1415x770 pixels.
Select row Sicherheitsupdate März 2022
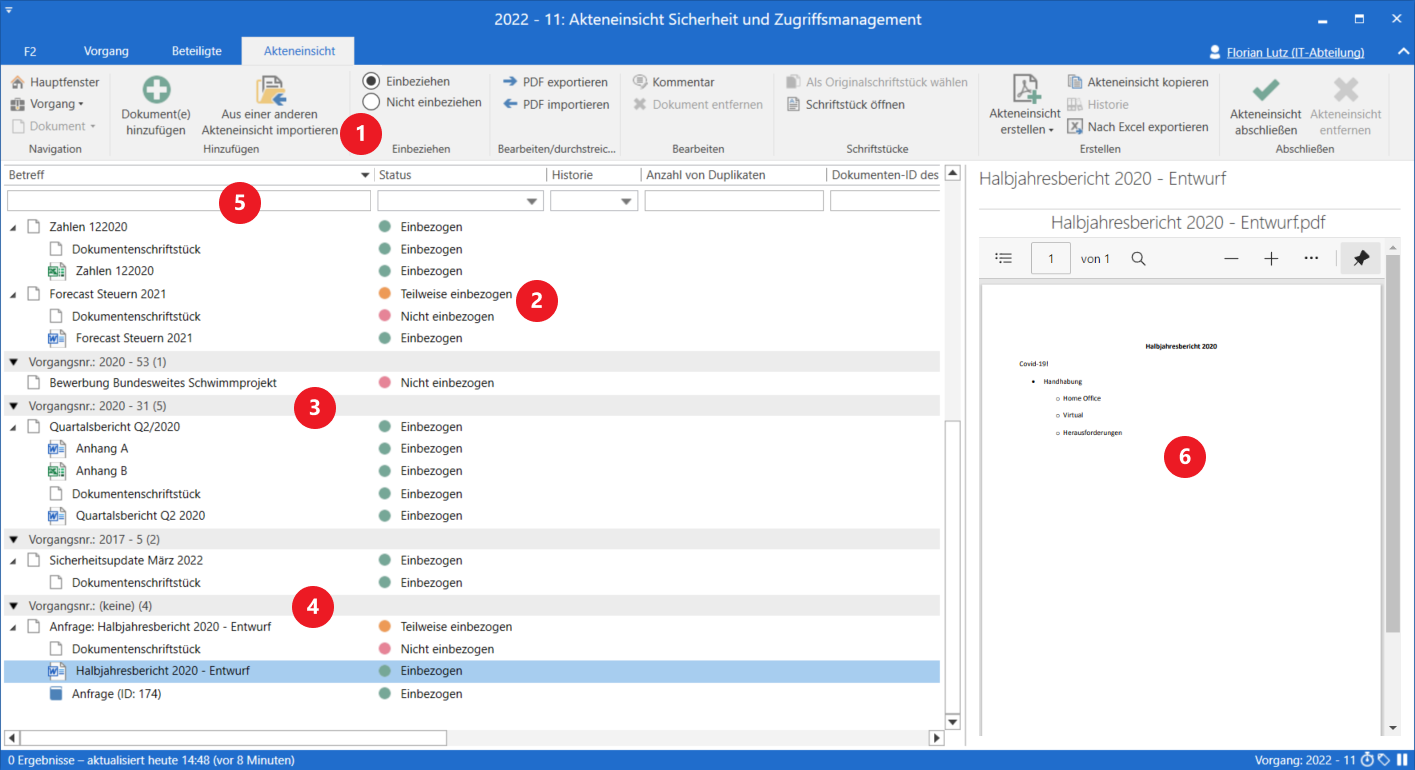coord(472,560)
